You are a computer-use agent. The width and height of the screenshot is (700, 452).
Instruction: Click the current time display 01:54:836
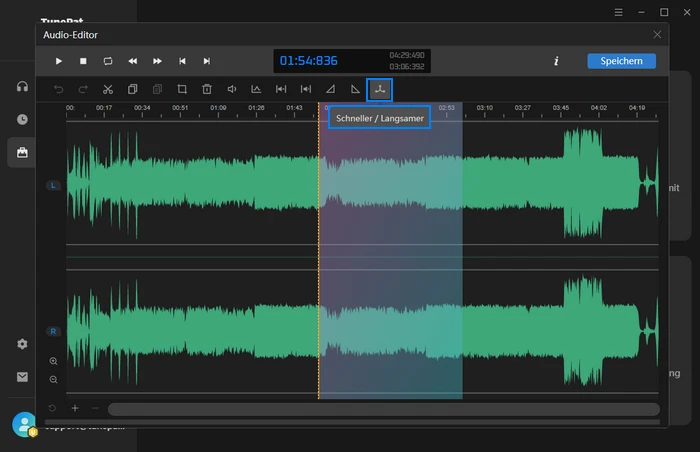pyautogui.click(x=308, y=61)
